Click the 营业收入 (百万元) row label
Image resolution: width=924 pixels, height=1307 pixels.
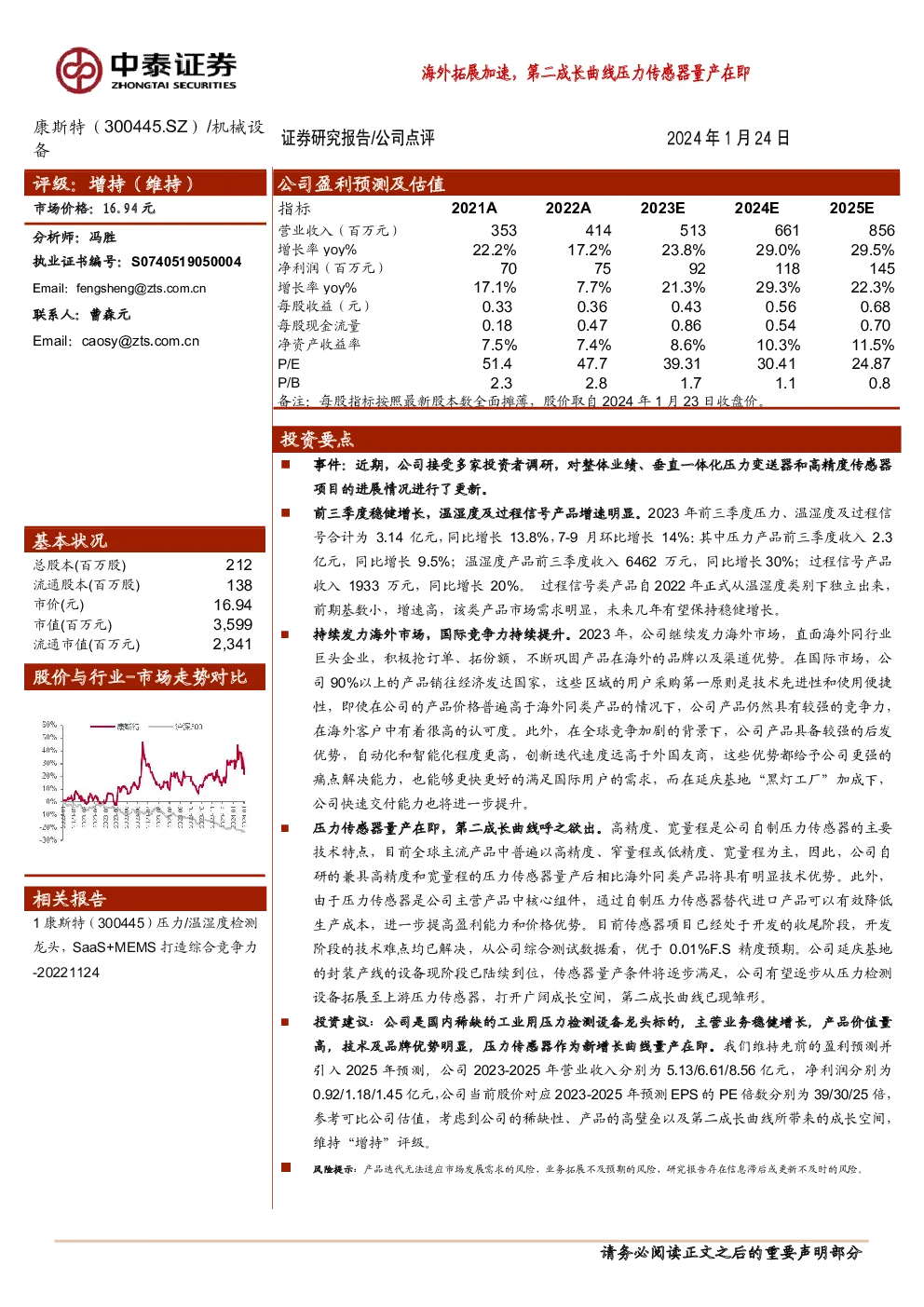point(338,230)
